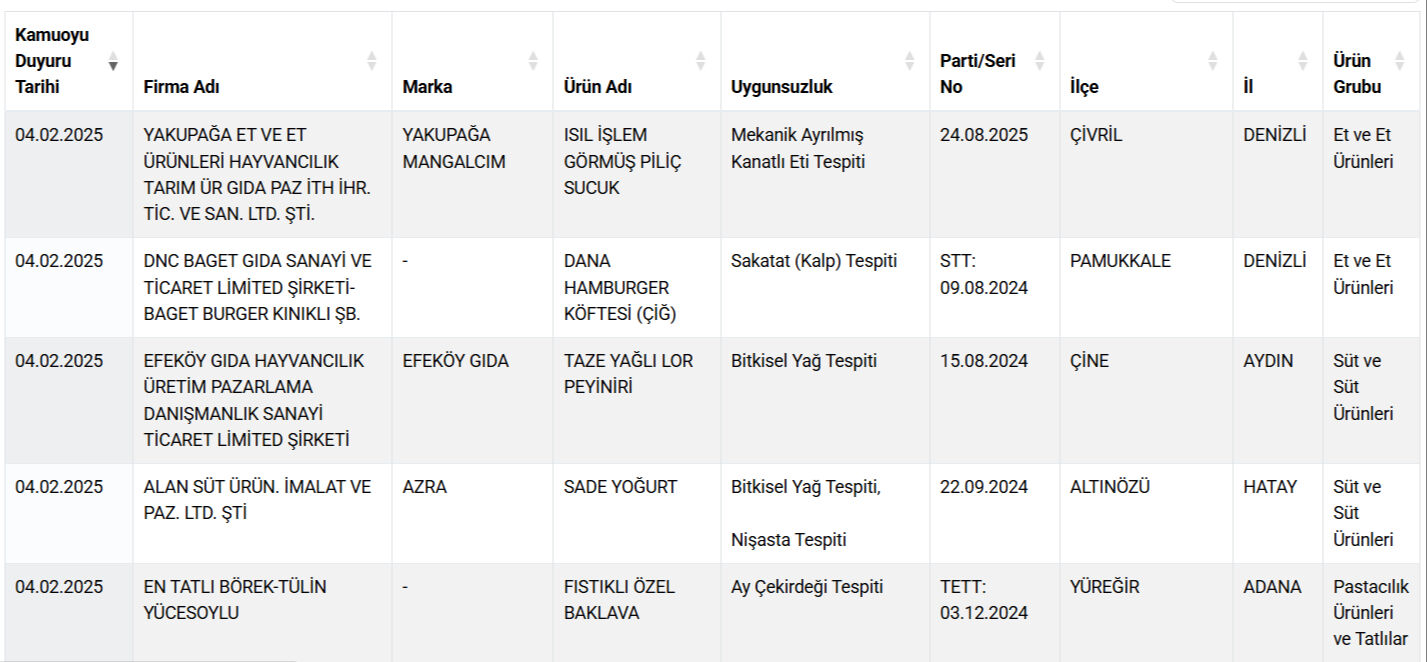Sort the table by Kamuoyu Duyuru Tarihi arrow
Screen dimensions: 1427x662
[x=114, y=62]
